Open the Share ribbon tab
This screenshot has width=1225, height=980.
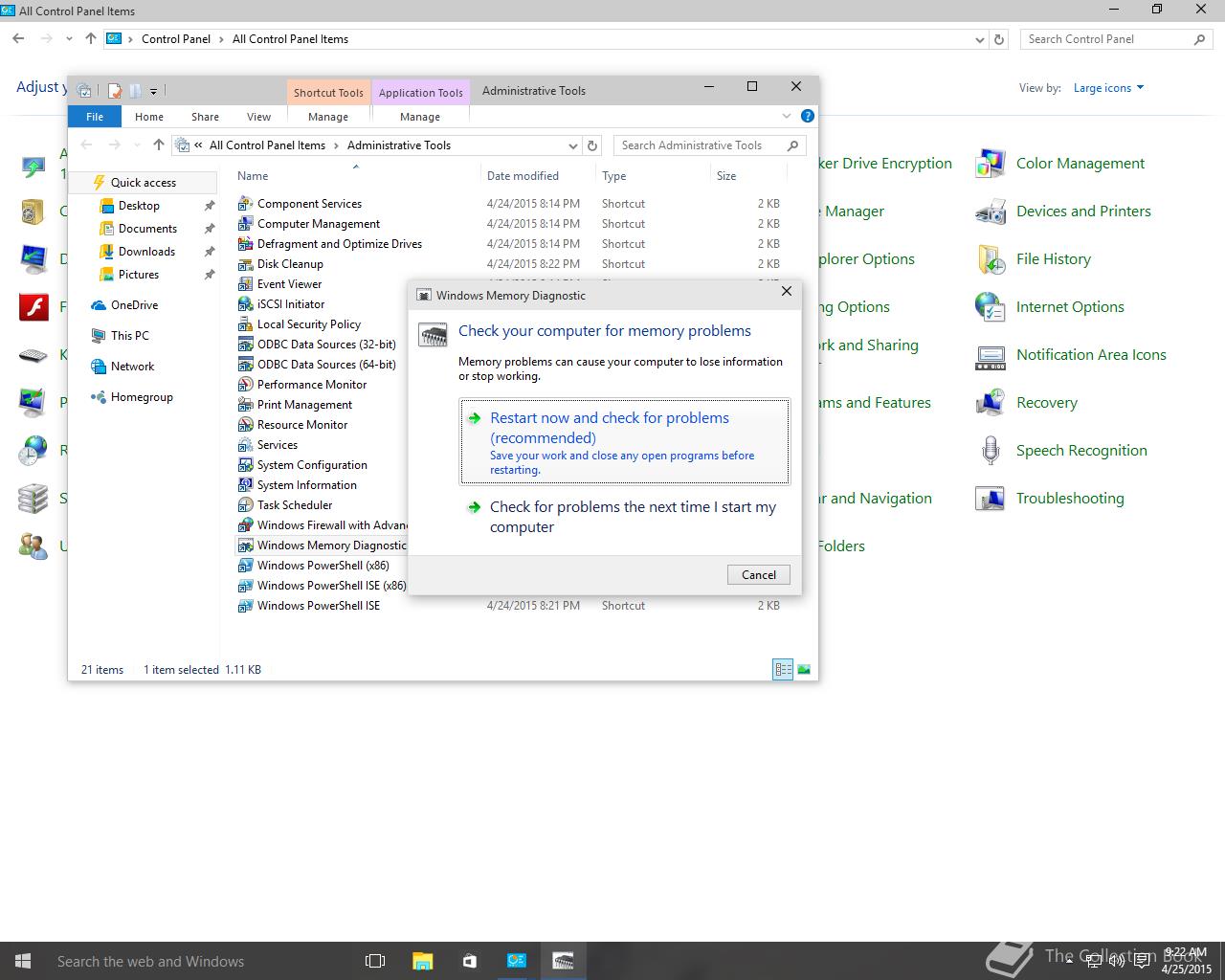[205, 117]
